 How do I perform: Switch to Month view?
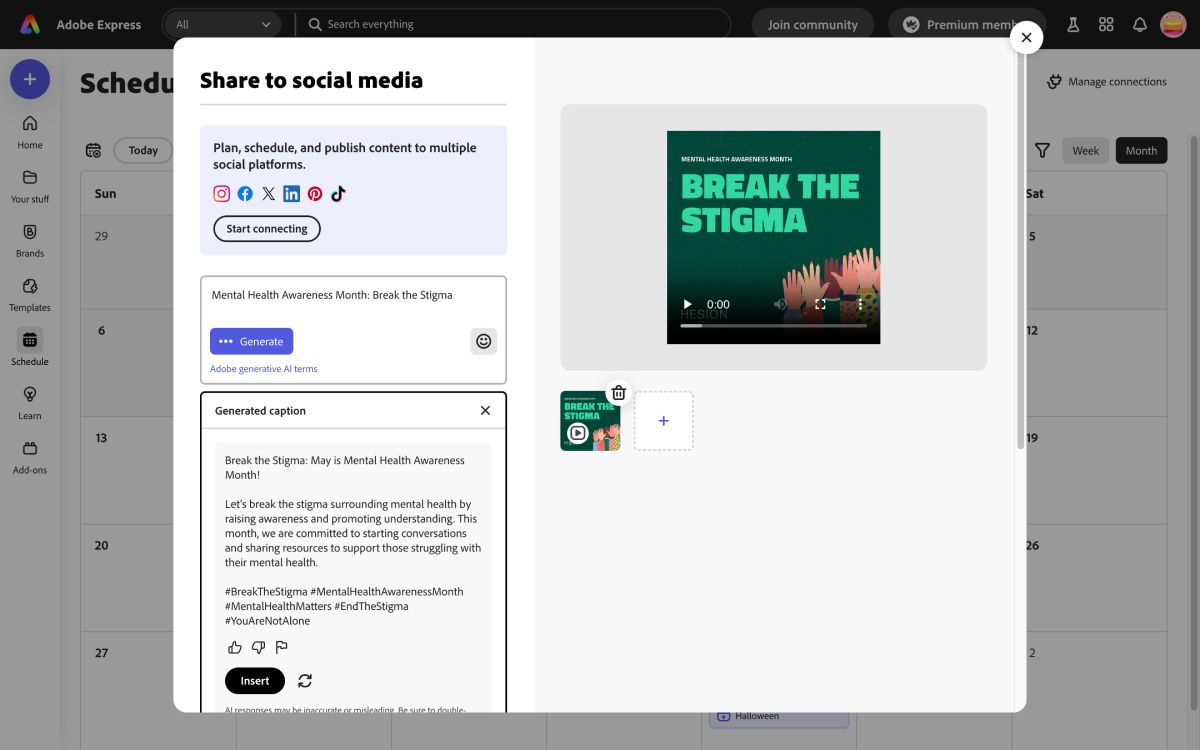1141,151
